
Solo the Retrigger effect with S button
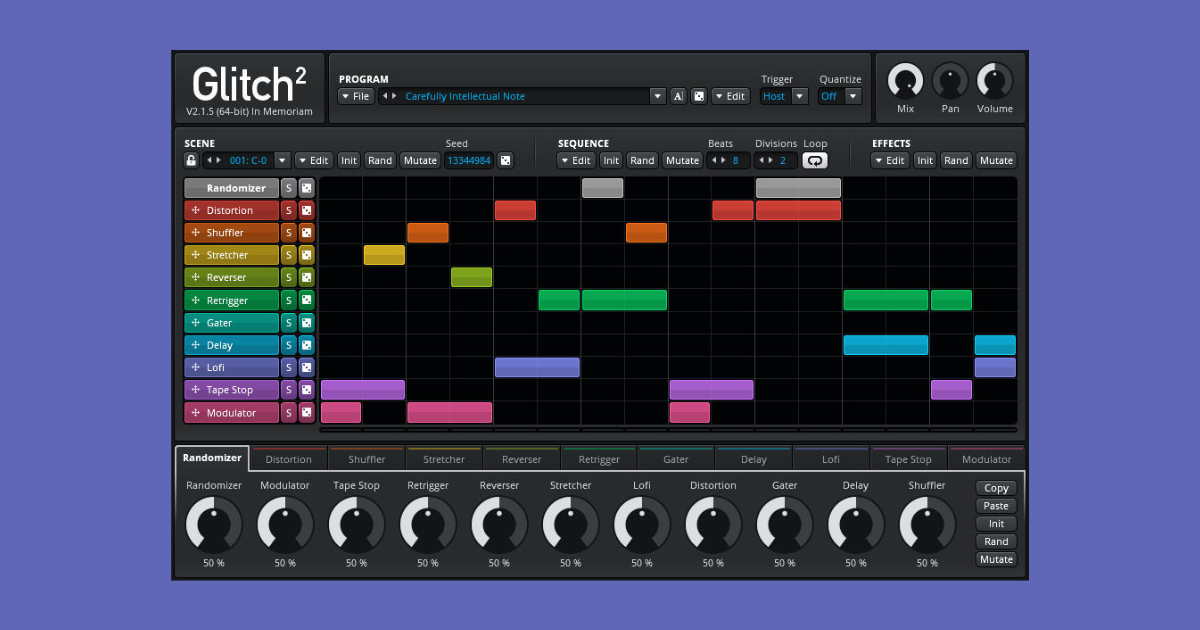[288, 300]
